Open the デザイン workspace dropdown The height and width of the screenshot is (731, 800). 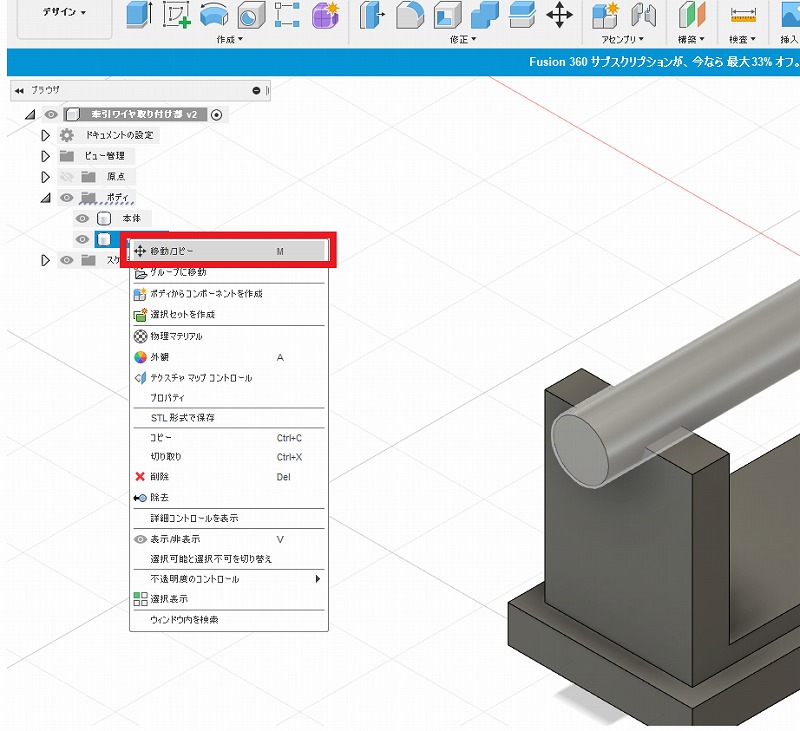(63, 12)
